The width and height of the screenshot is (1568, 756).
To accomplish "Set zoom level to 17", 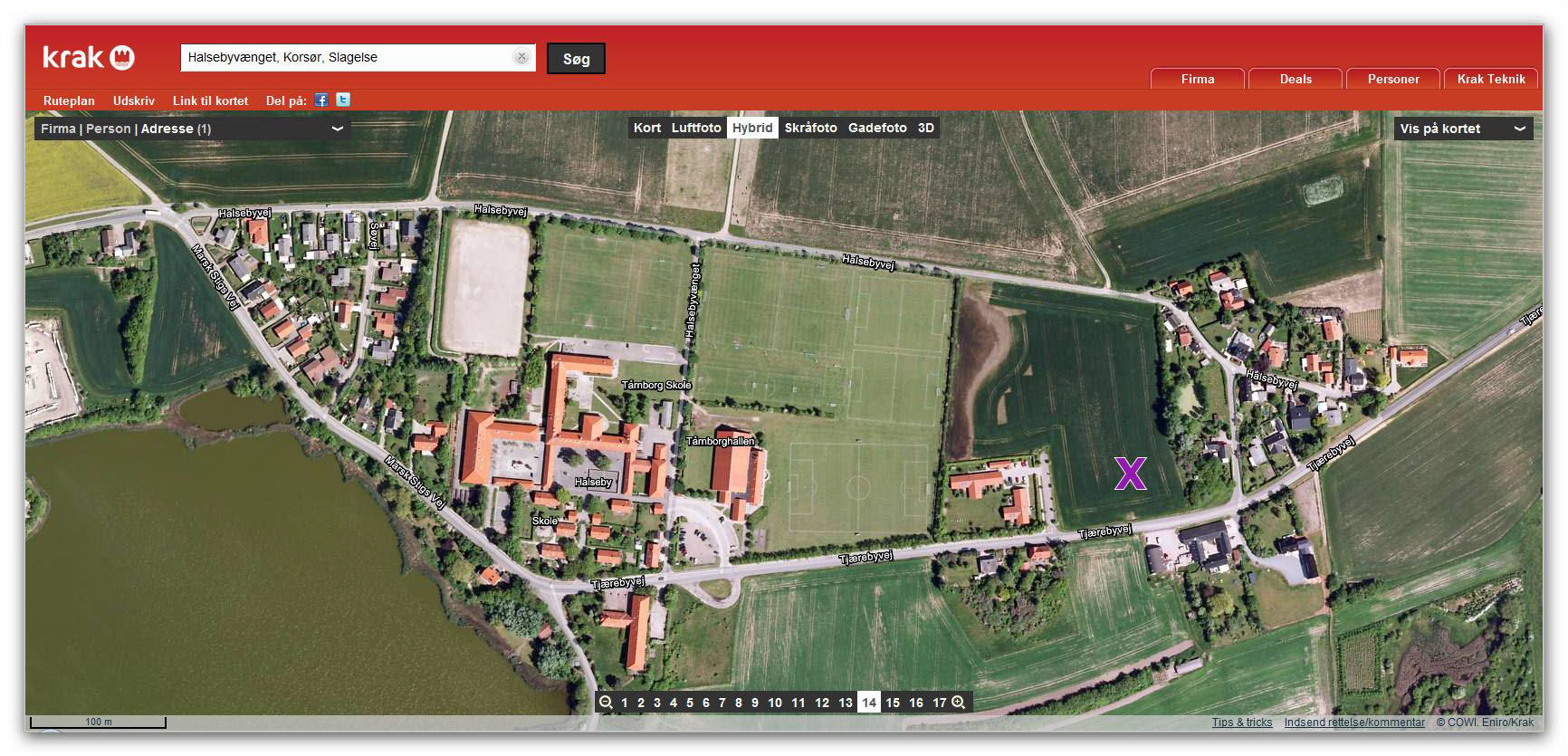I will tap(939, 703).
